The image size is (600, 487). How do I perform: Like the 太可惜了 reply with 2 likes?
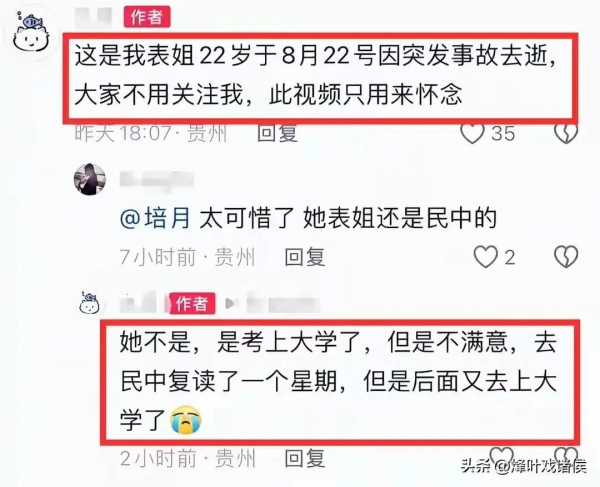click(485, 257)
